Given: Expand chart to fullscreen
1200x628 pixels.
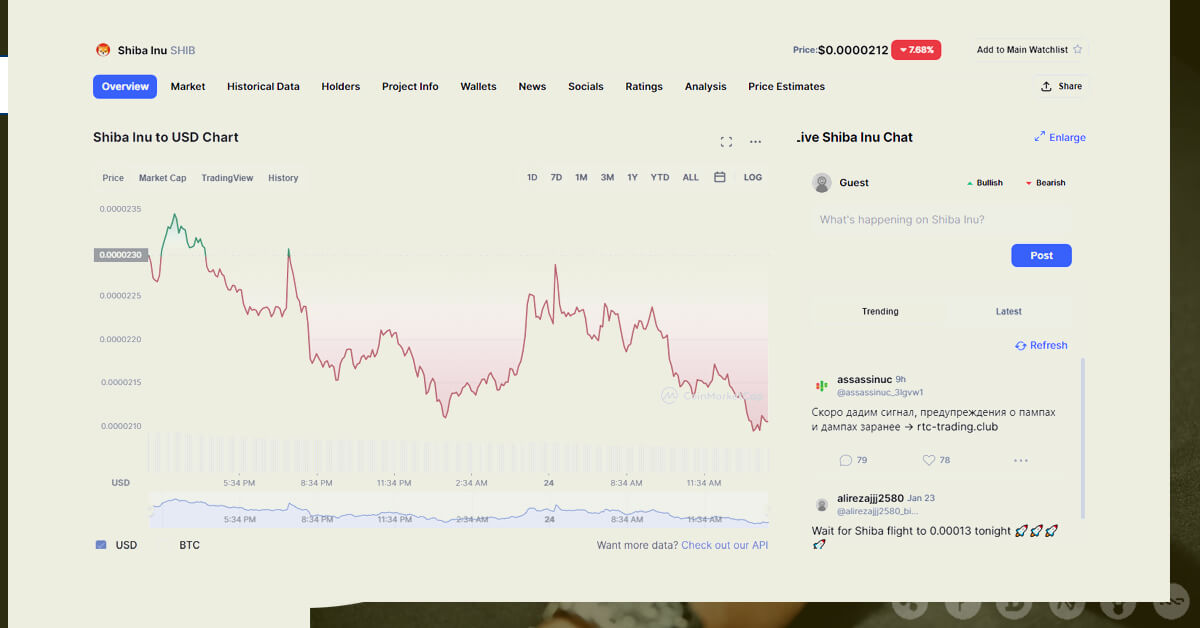Looking at the screenshot, I should (726, 142).
